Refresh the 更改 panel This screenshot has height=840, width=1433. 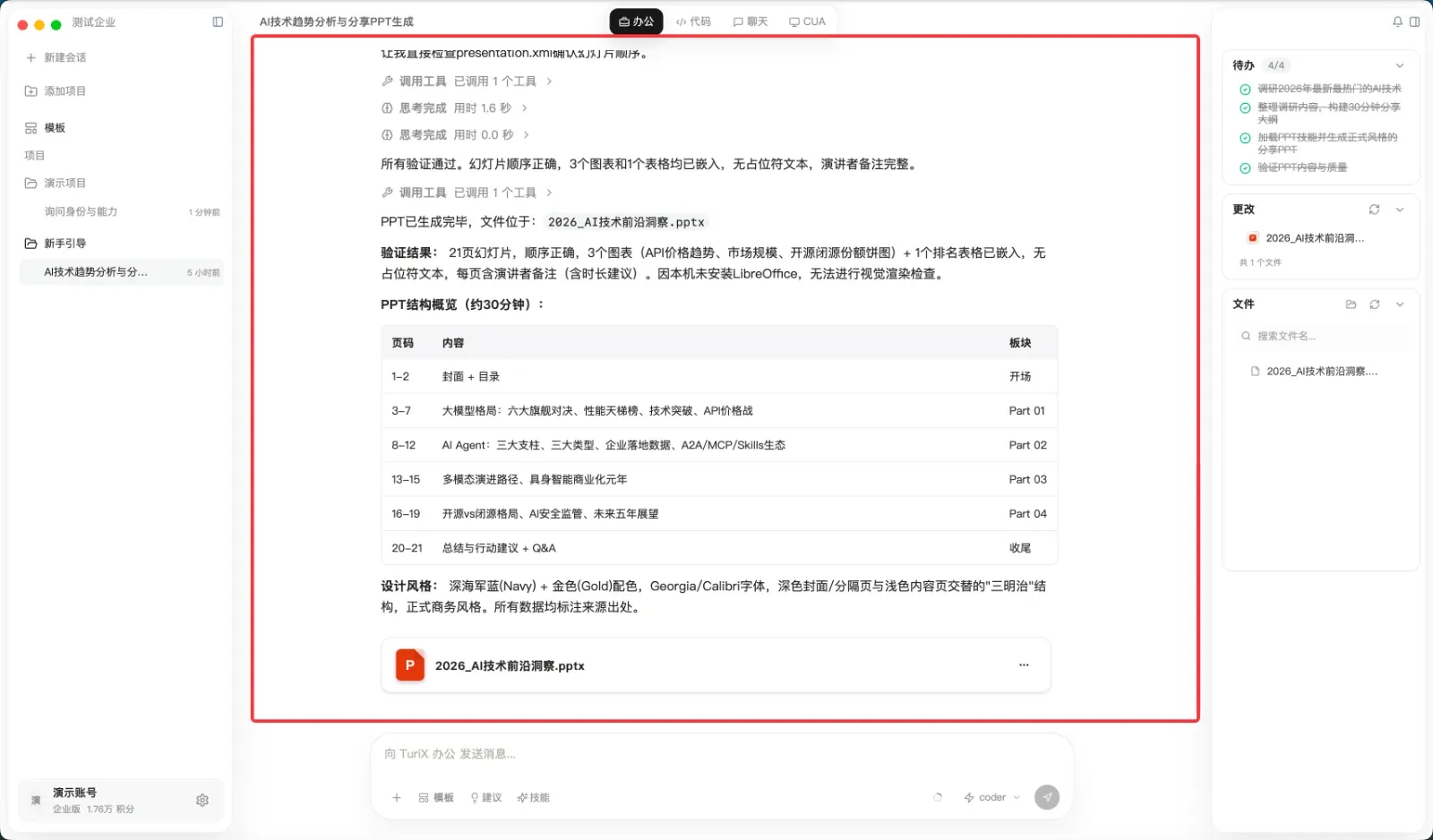1374,210
